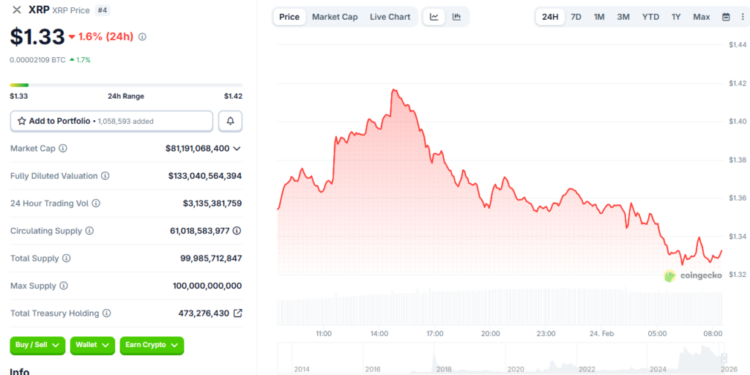Click the $133,040,564,394 valuation value
The height and width of the screenshot is (375, 750).
205,176
